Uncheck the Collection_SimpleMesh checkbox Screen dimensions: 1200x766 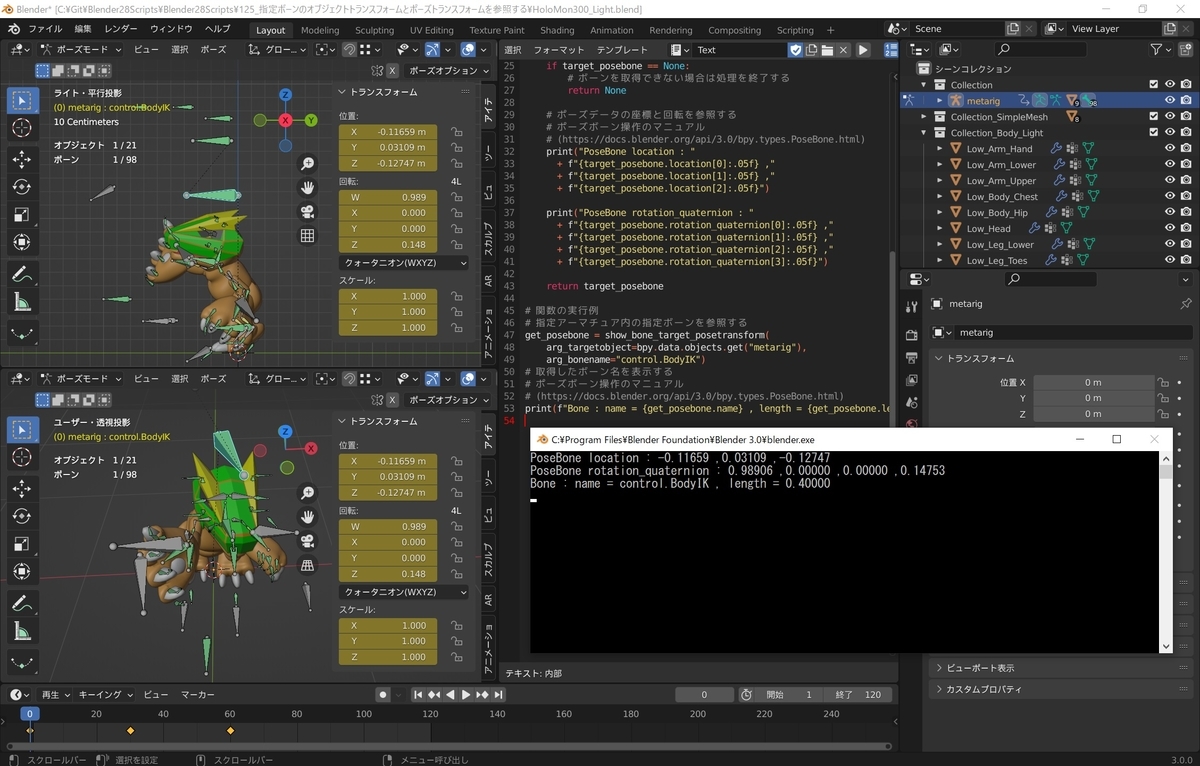1153,117
